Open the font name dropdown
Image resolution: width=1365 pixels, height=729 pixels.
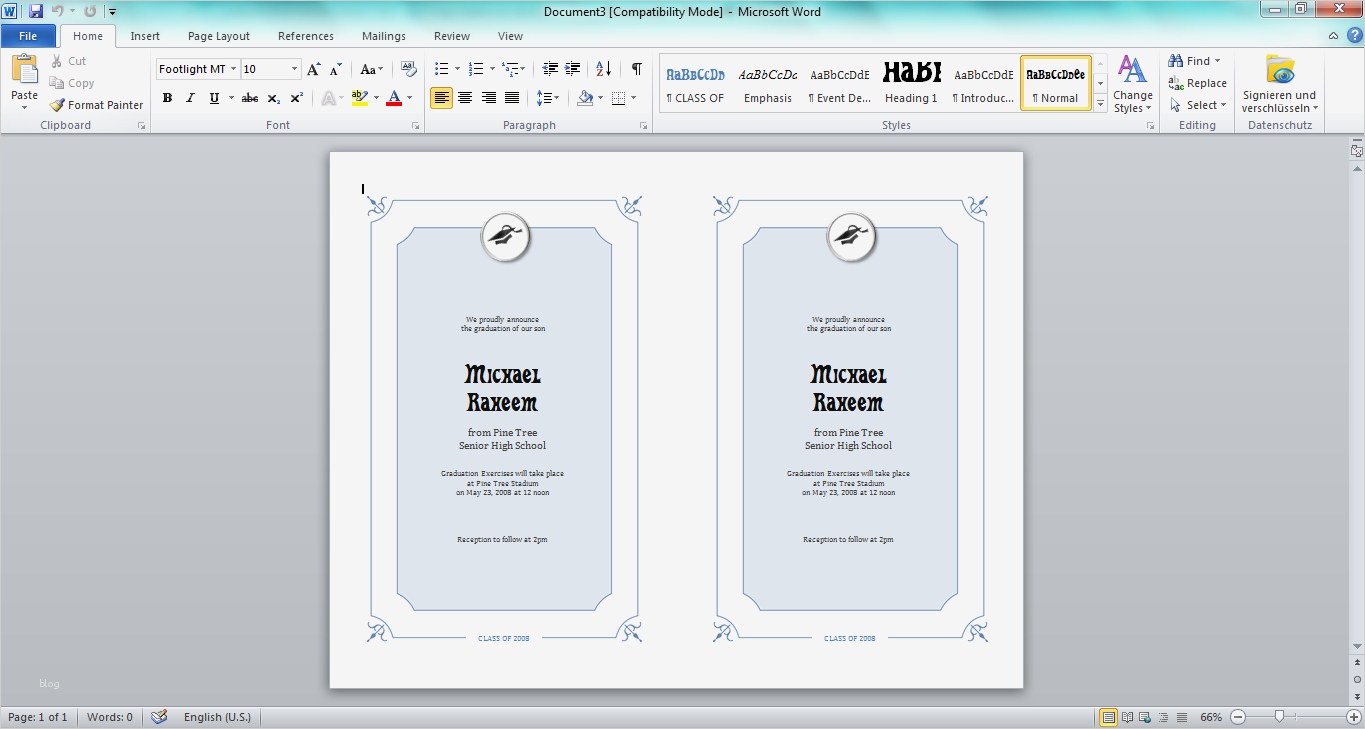[x=233, y=69]
